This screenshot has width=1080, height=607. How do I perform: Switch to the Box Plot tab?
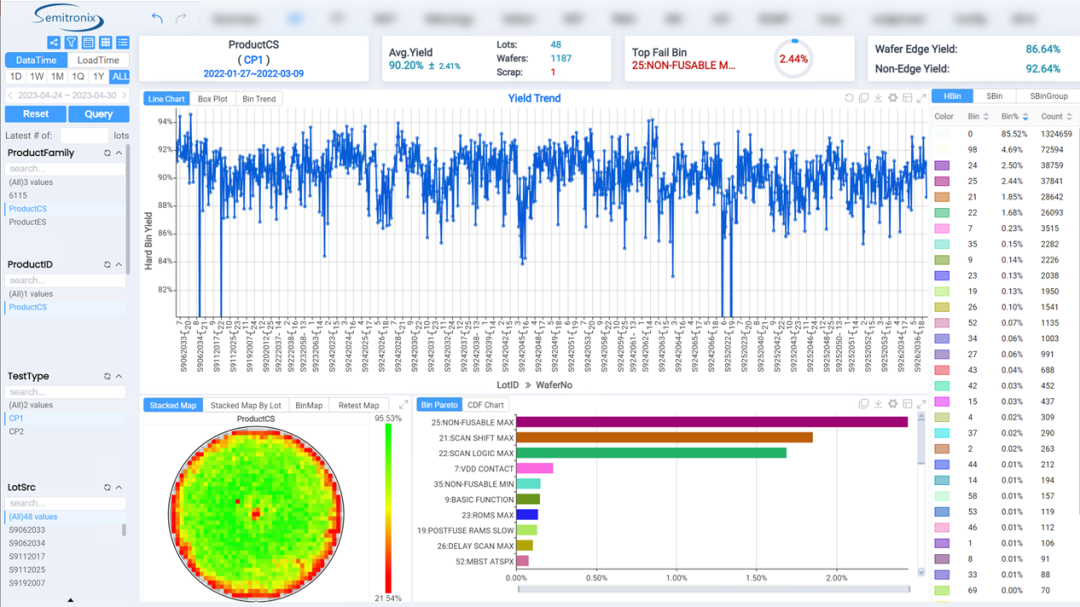212,99
